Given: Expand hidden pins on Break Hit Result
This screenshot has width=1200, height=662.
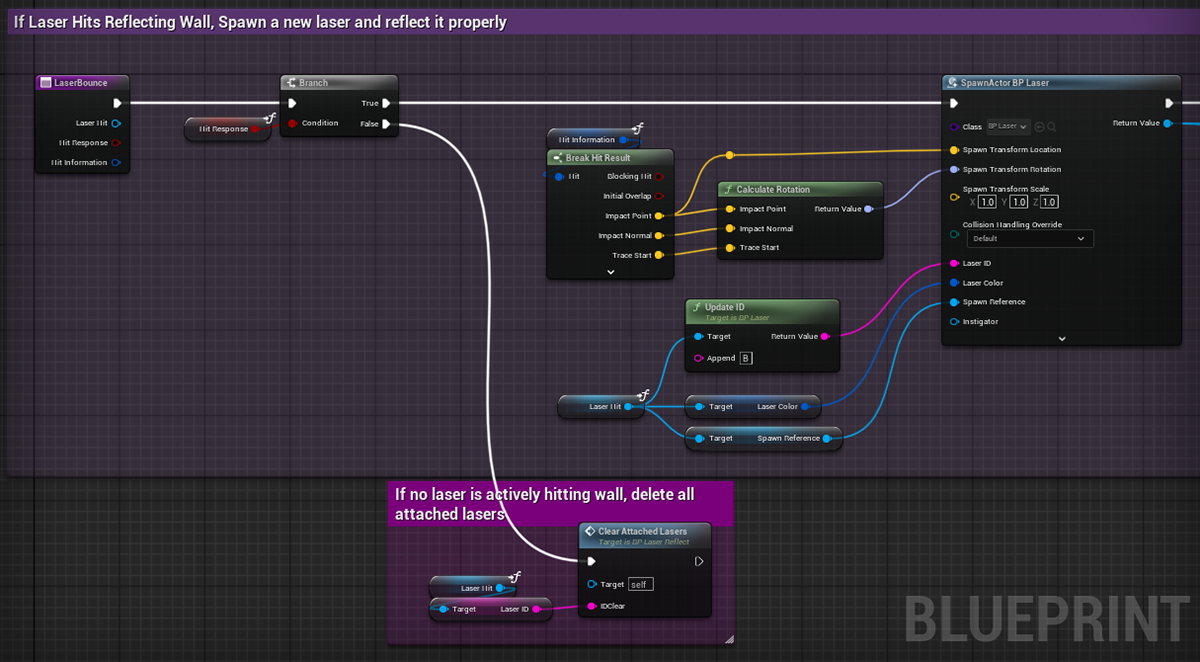Looking at the screenshot, I should (x=611, y=272).
